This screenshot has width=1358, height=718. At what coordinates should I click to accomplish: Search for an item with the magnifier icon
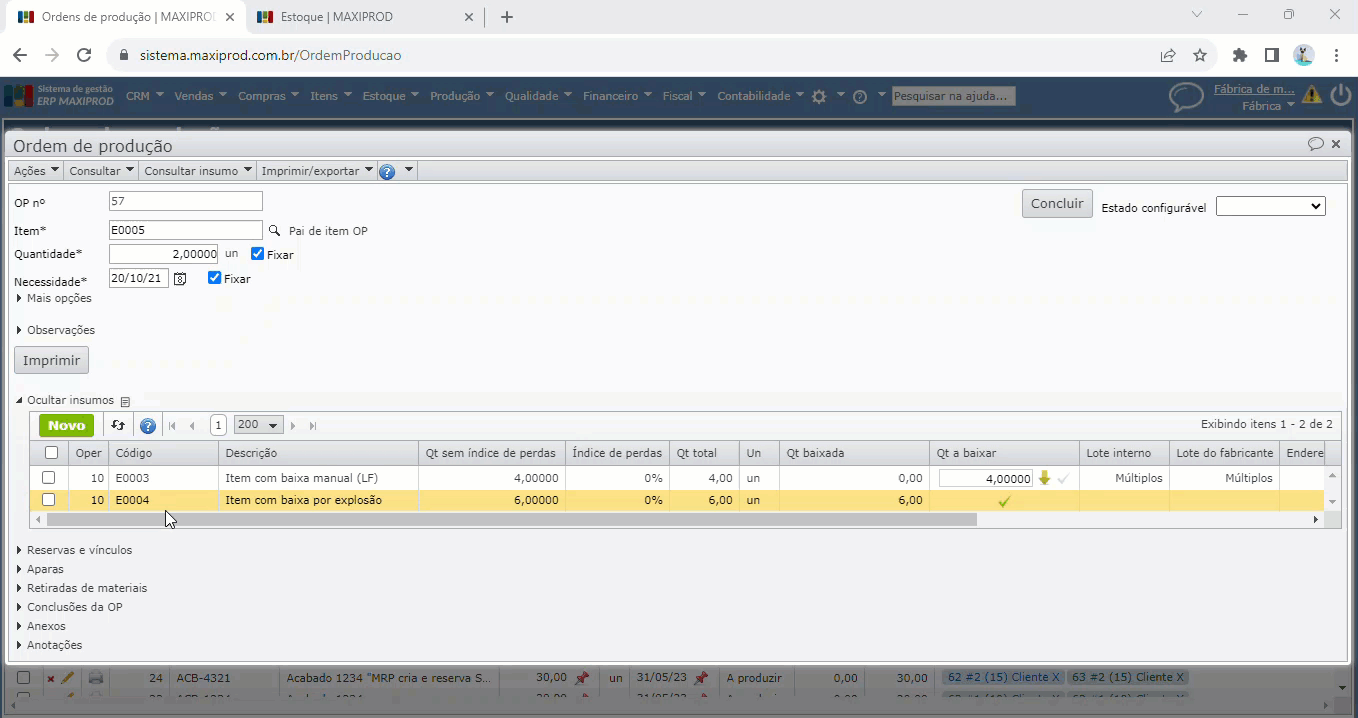(x=275, y=230)
